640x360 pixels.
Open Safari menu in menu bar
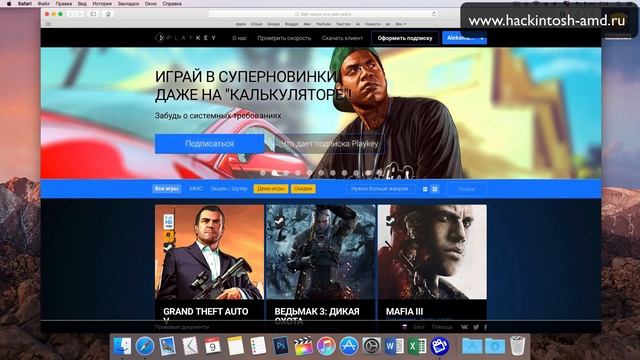[24, 4]
